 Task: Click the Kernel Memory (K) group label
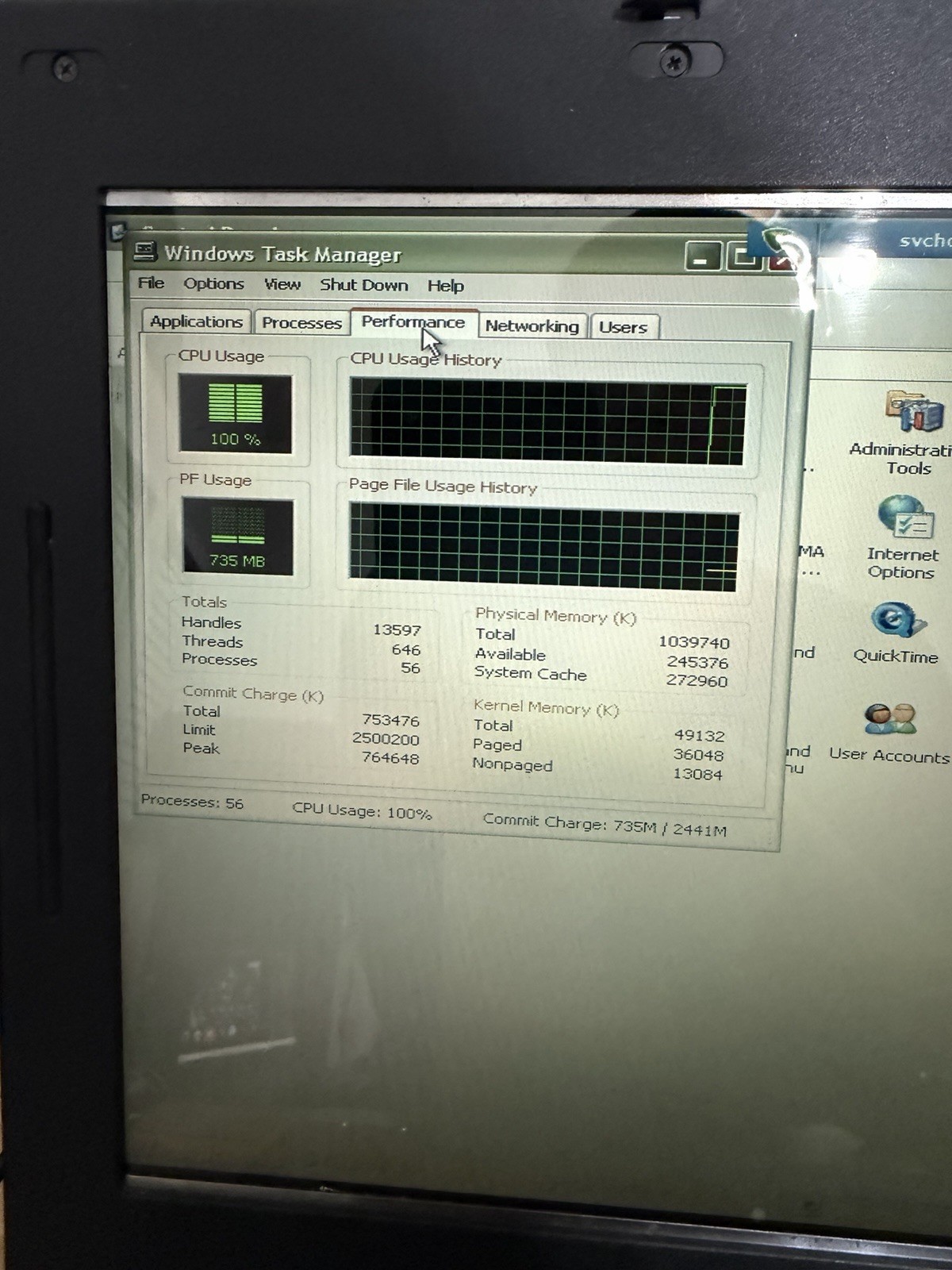[546, 707]
